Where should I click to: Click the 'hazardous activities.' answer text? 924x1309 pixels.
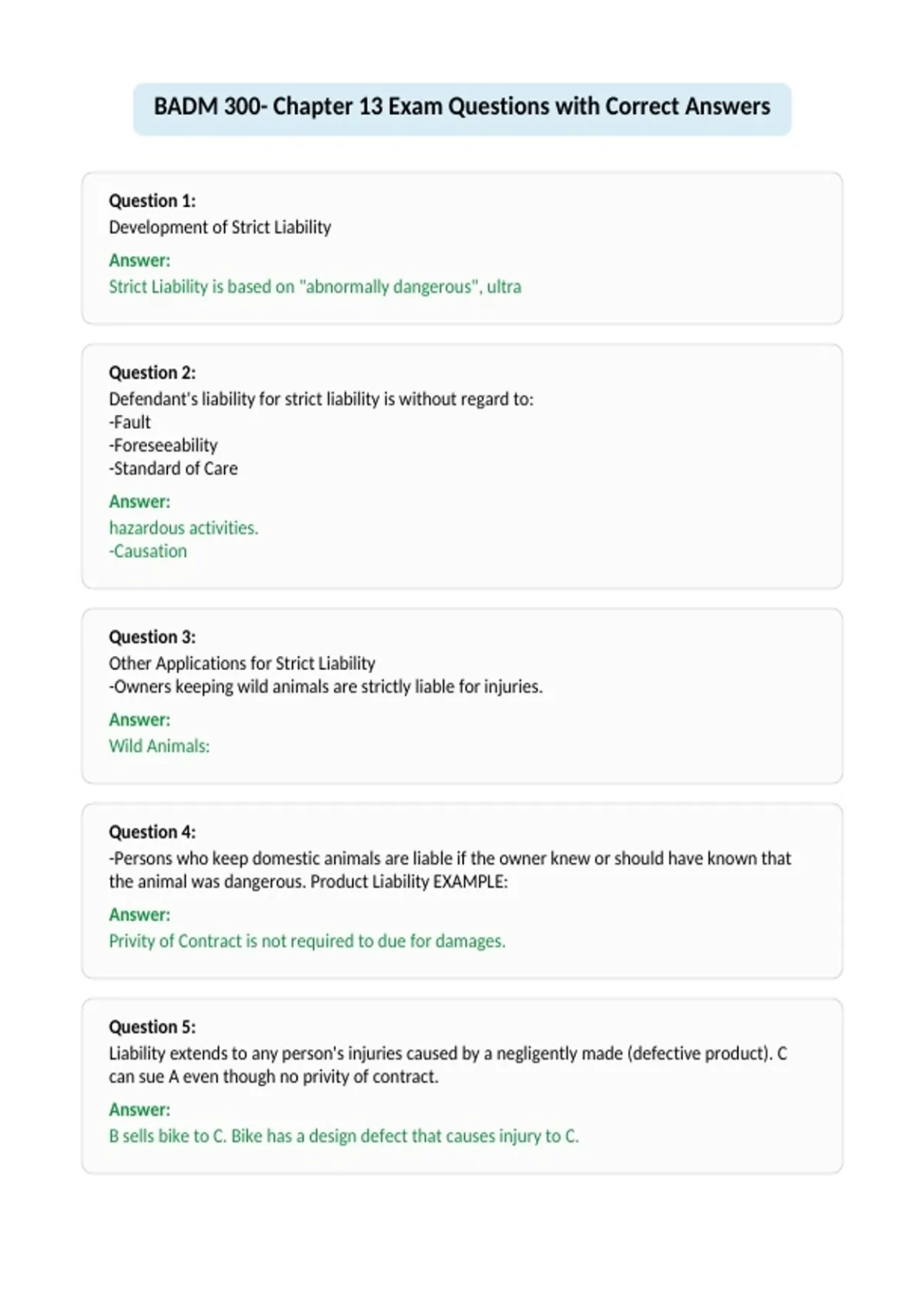tap(183, 527)
